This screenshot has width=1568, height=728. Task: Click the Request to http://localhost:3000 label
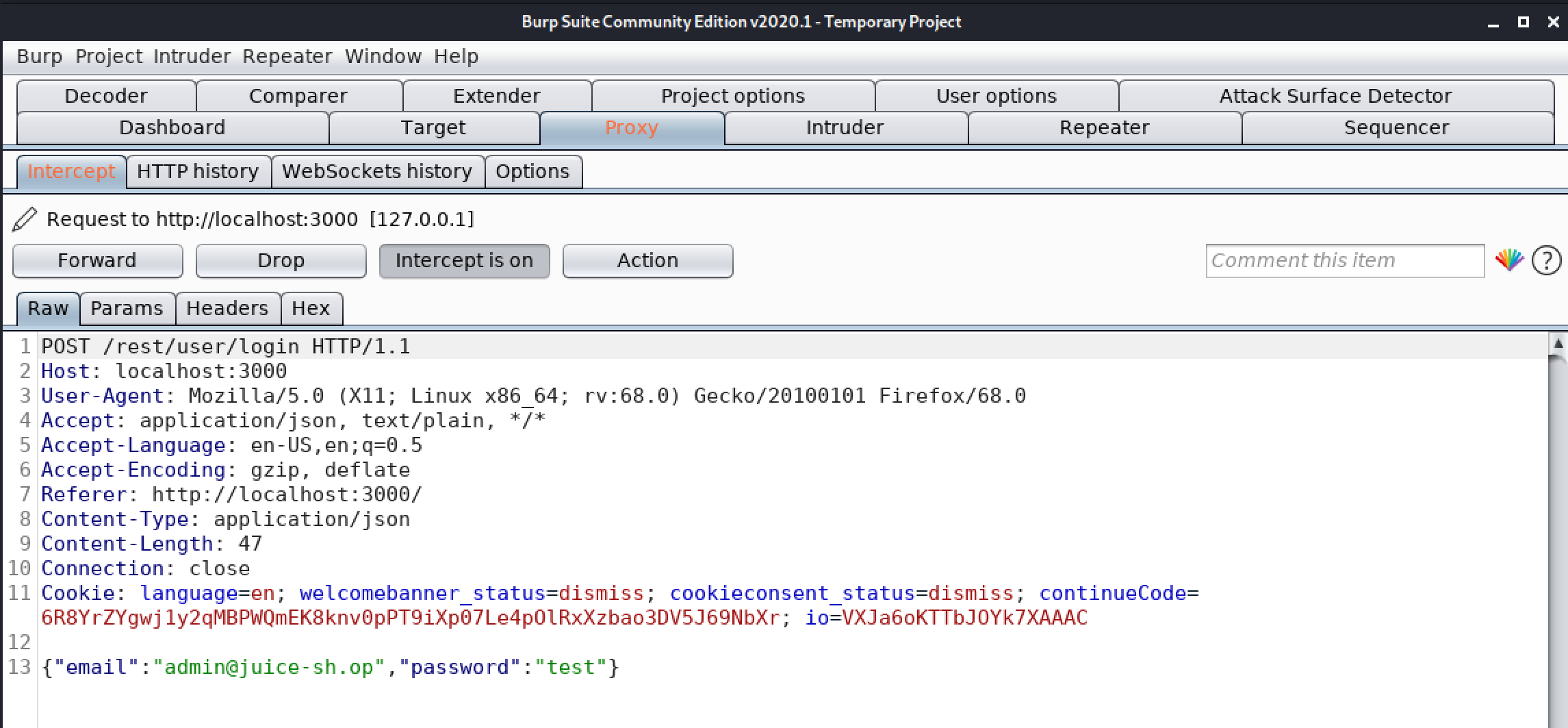click(260, 219)
